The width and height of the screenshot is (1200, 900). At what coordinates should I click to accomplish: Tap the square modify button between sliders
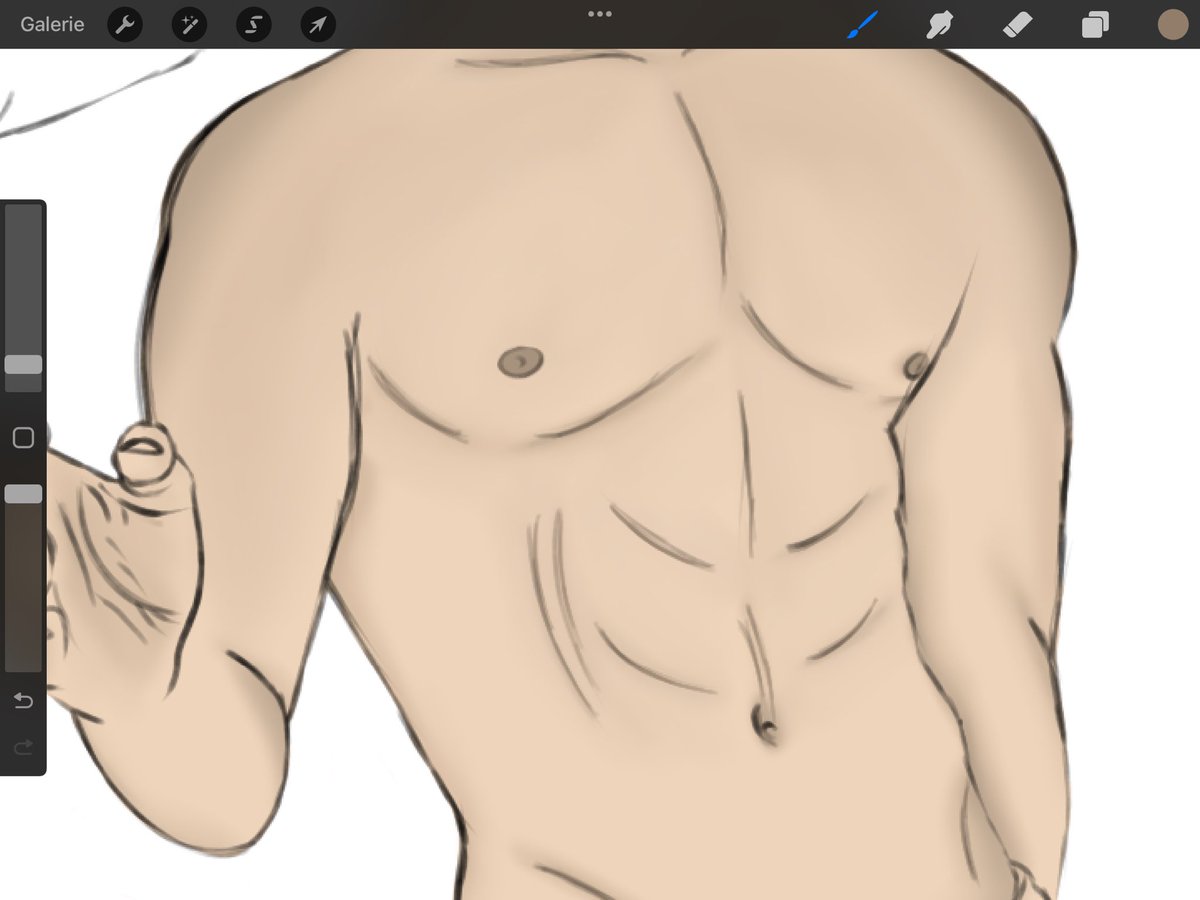23,437
